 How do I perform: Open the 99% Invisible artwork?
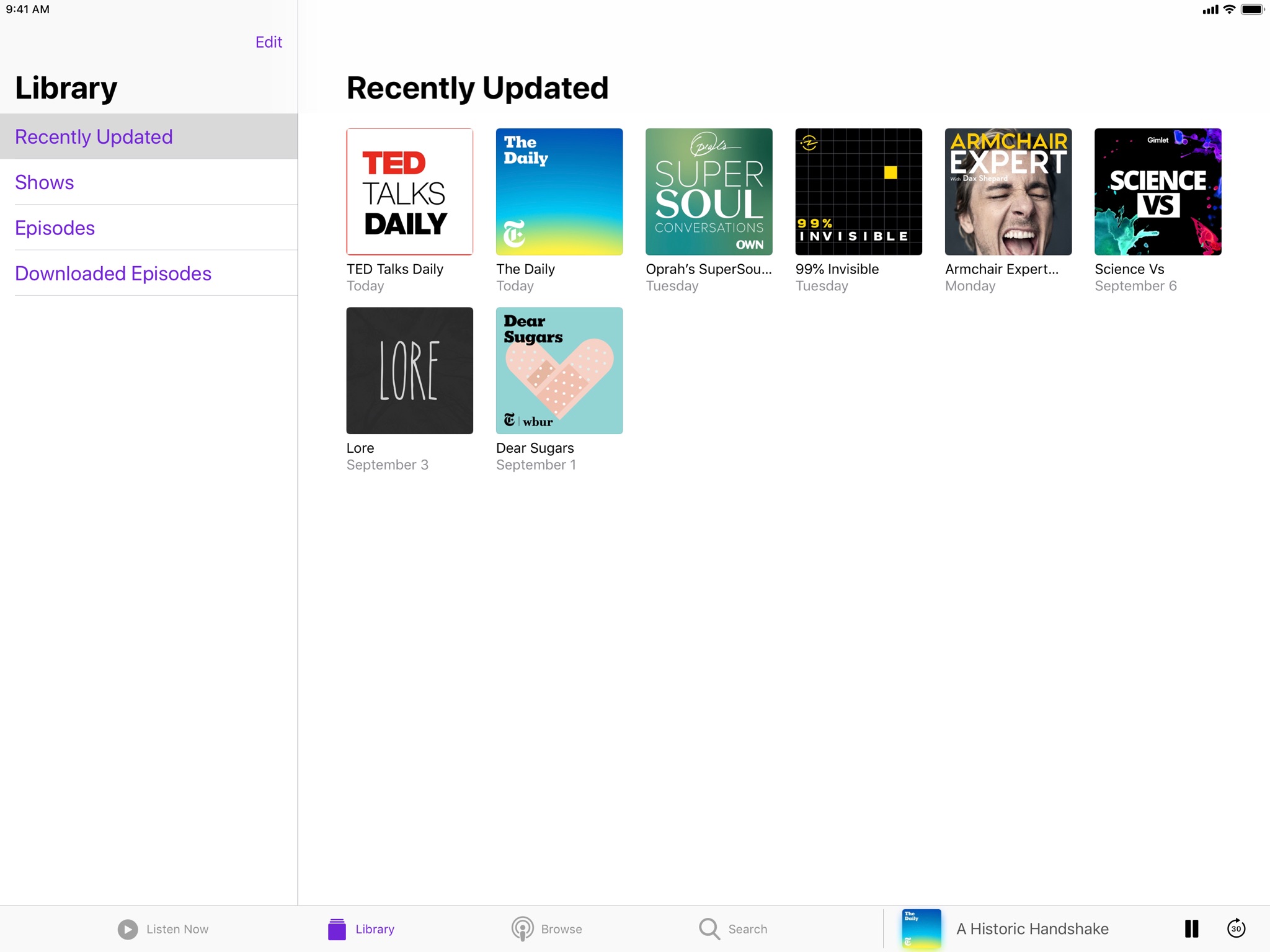[859, 192]
